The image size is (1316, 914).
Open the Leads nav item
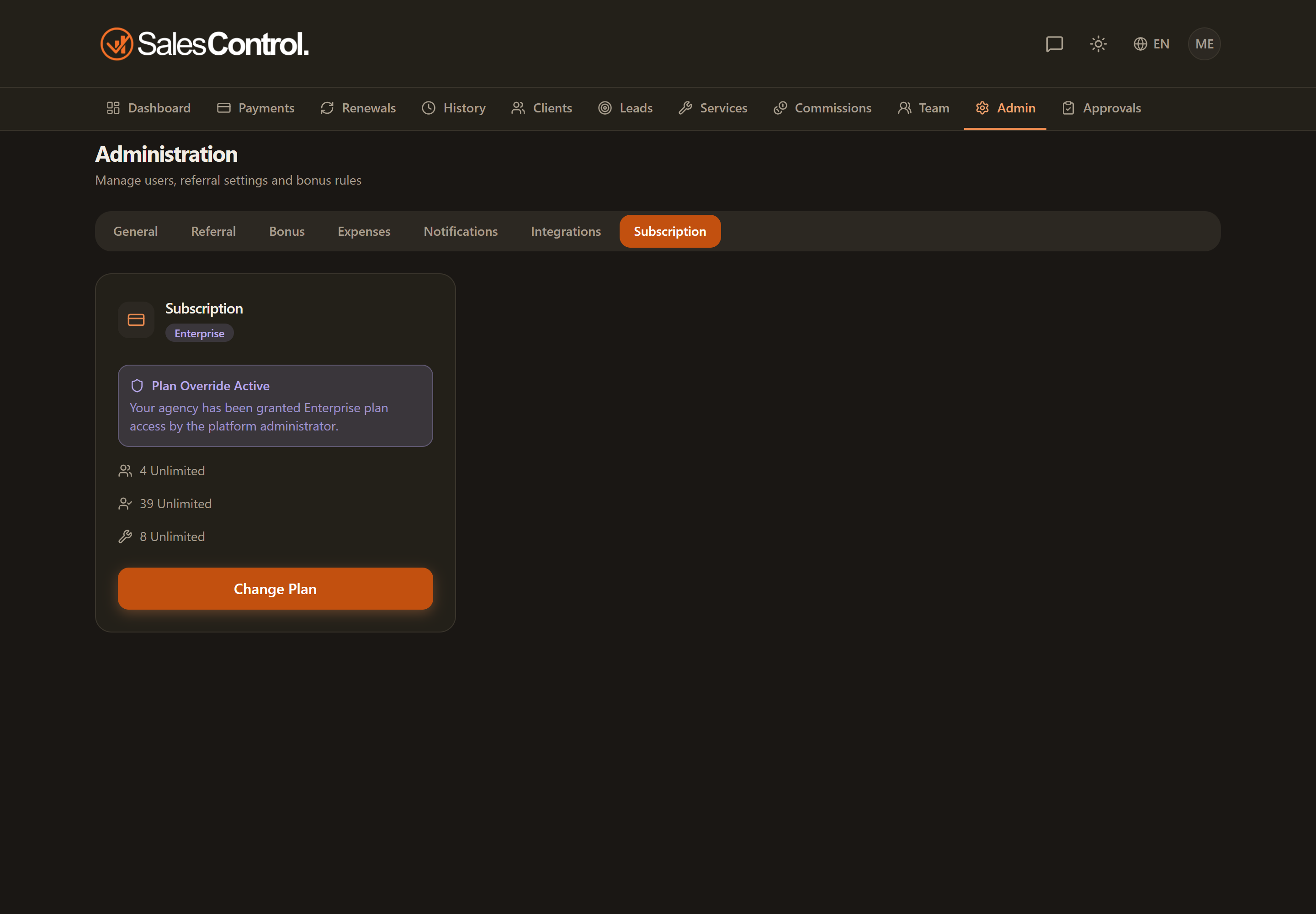click(626, 108)
